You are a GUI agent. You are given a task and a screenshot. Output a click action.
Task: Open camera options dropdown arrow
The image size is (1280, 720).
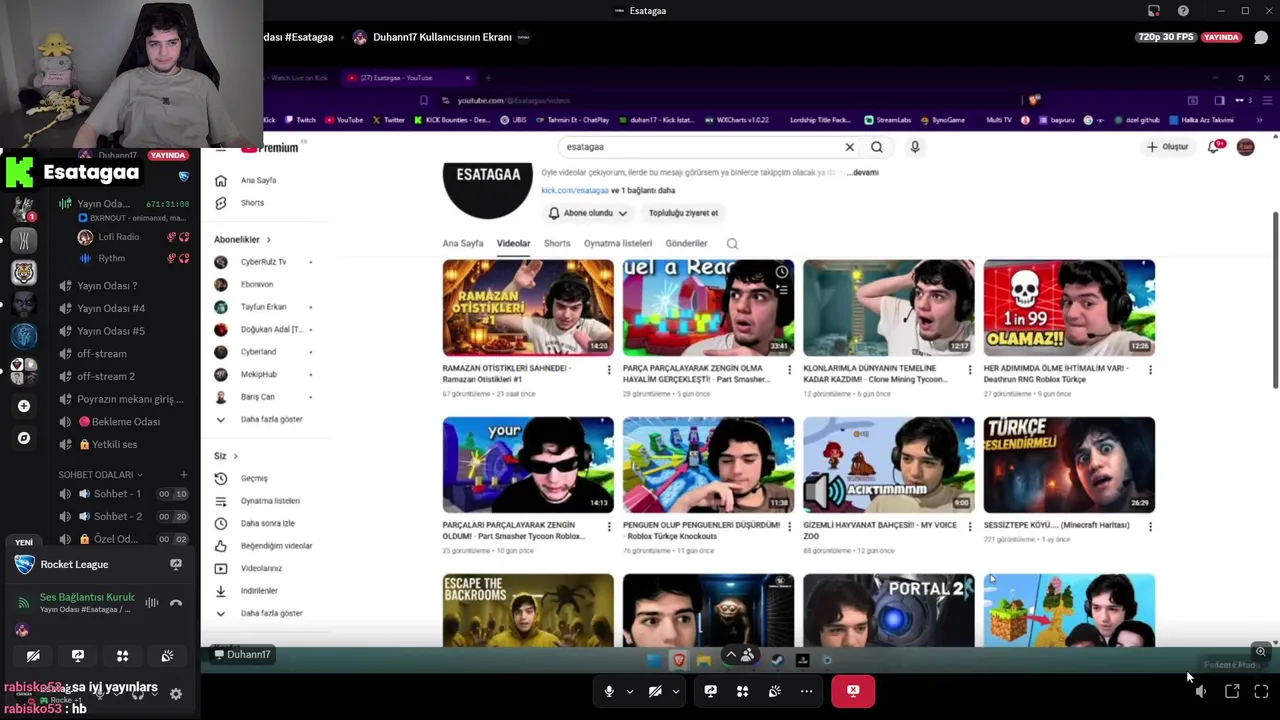(675, 691)
